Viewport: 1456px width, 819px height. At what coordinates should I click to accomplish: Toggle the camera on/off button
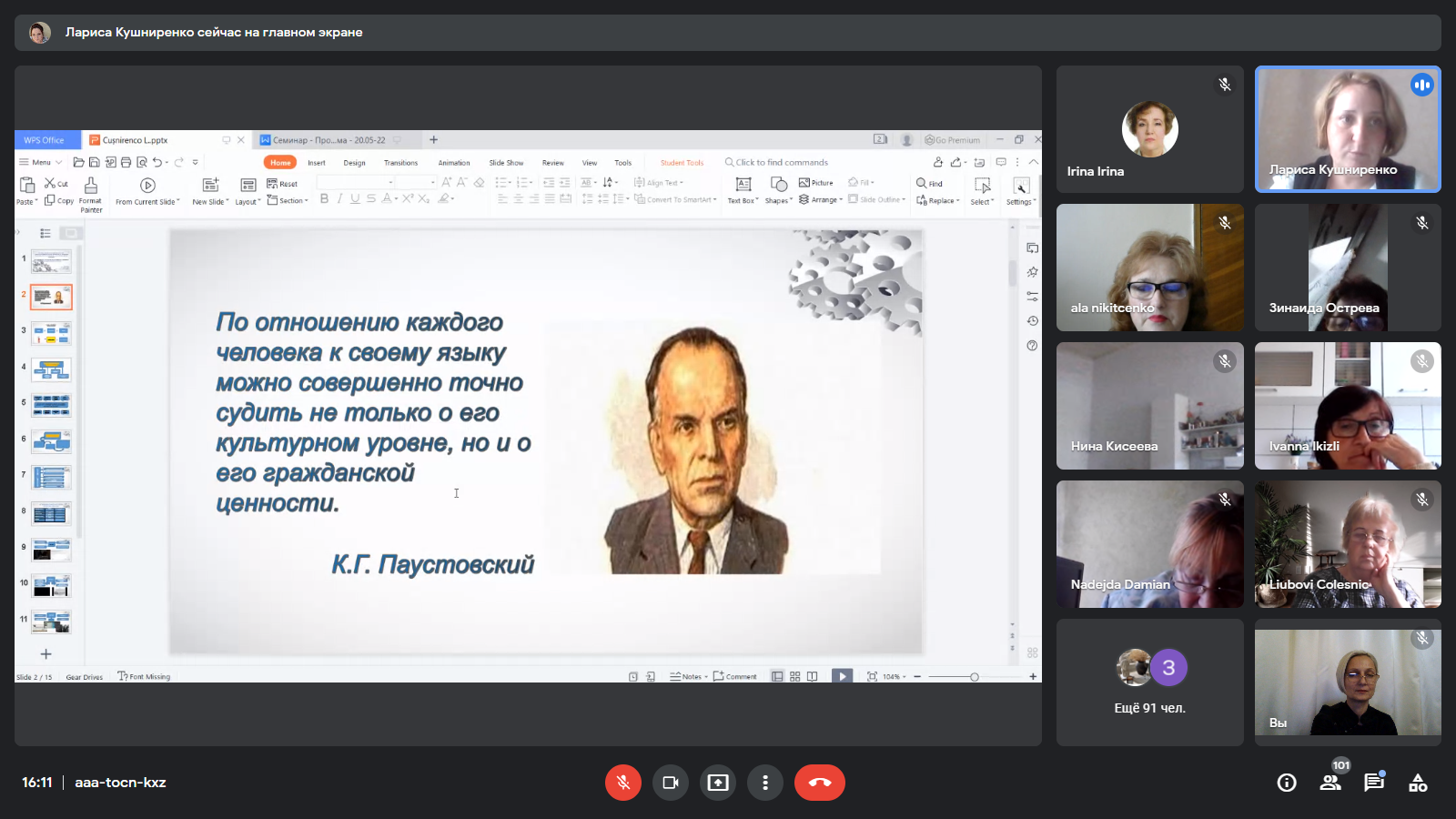pos(671,783)
